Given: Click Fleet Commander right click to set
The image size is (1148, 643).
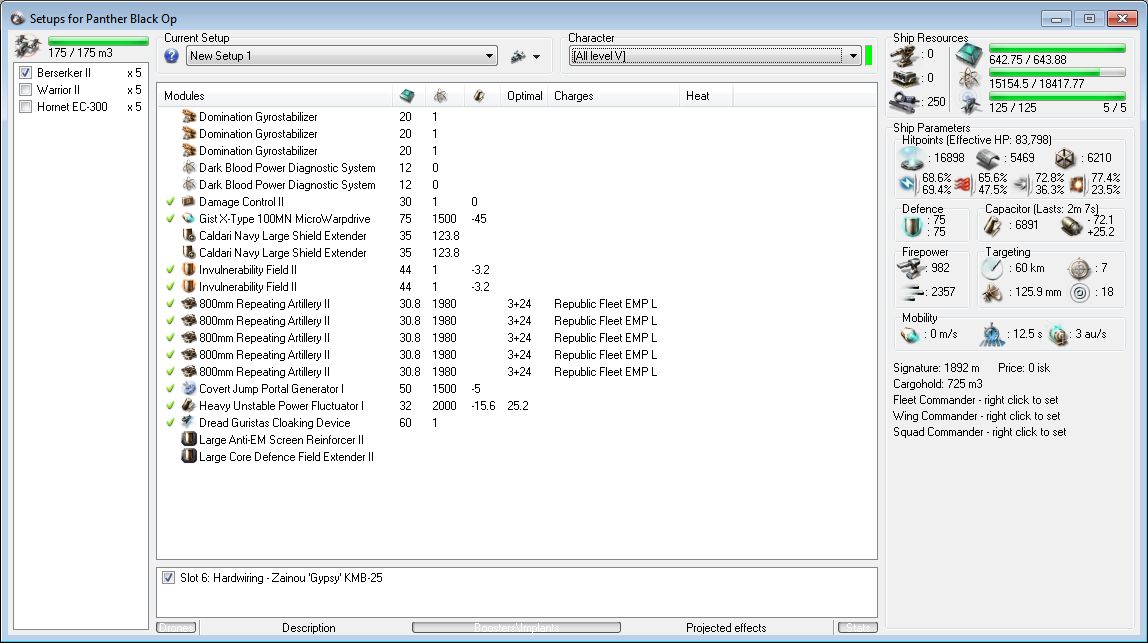Looking at the screenshot, I should [975, 400].
